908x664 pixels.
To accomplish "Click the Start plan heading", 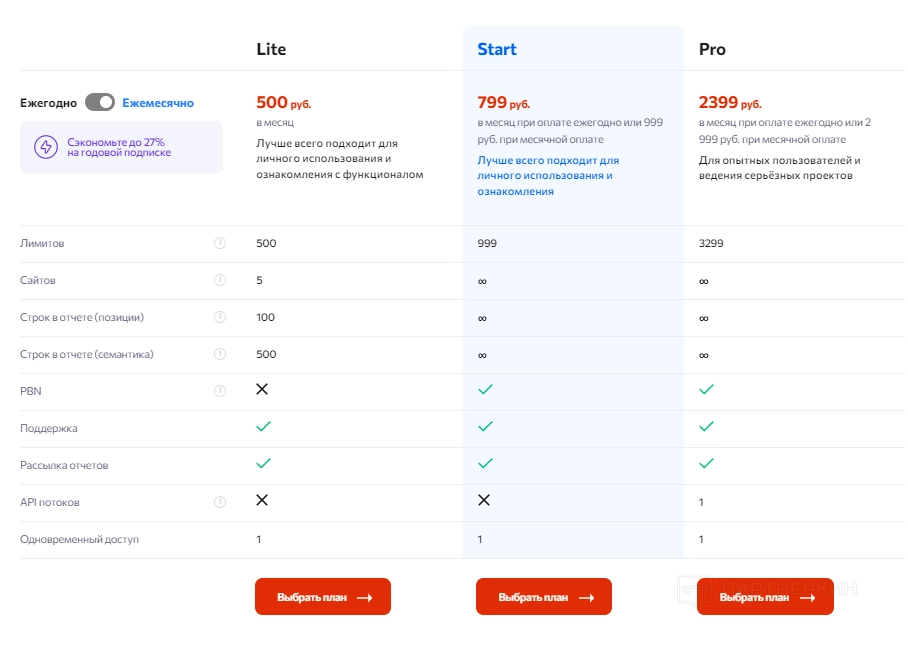I will pos(497,49).
